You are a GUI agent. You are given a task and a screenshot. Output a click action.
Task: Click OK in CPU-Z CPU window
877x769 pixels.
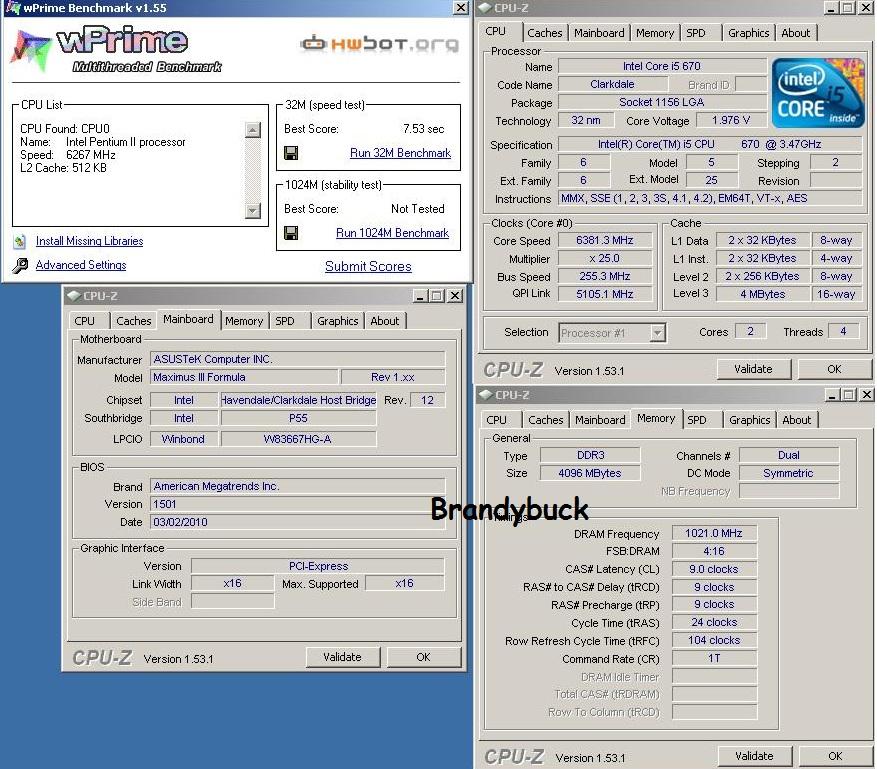[x=834, y=369]
